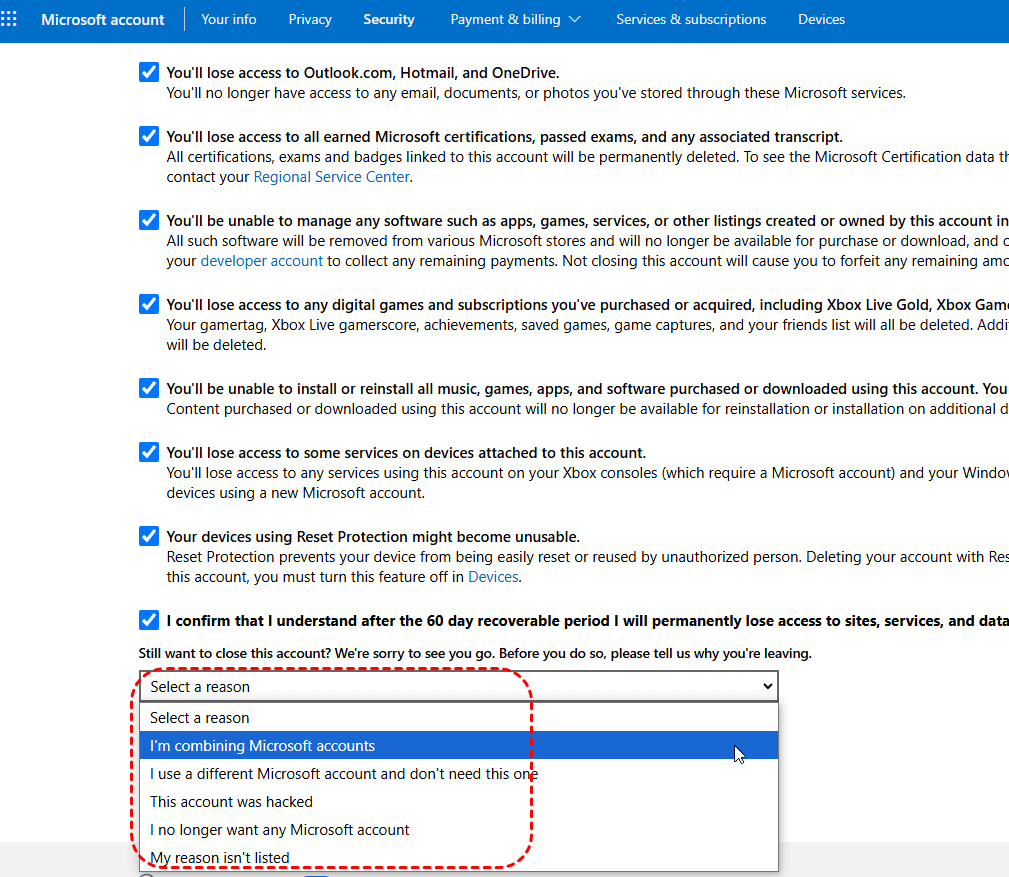Open the Regional Service Center link
Screen dimensions: 1009x877
[331, 177]
